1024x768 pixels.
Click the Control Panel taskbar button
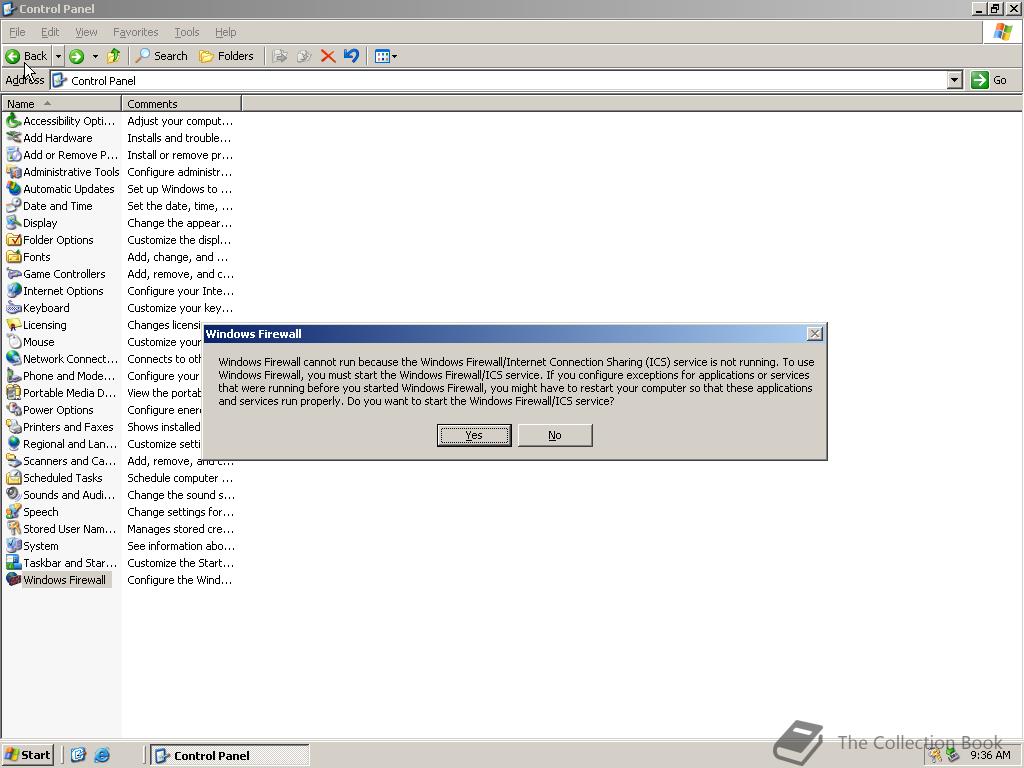(x=230, y=755)
